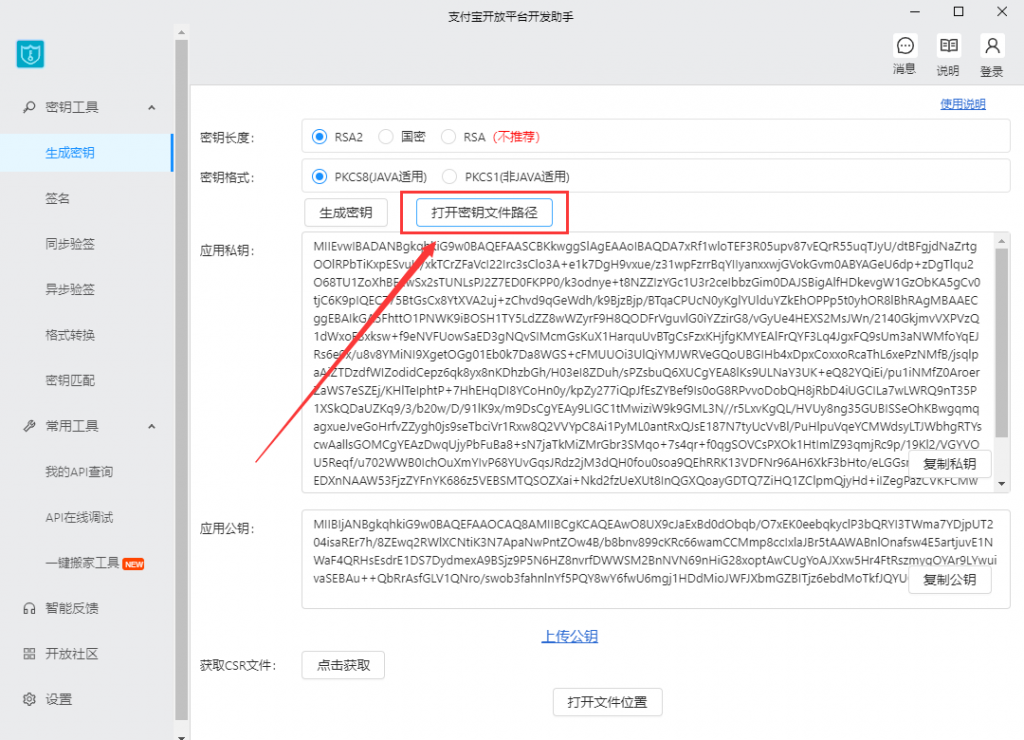This screenshot has height=740, width=1024.
Task: Click the 登录 user icon
Action: pos(992,46)
